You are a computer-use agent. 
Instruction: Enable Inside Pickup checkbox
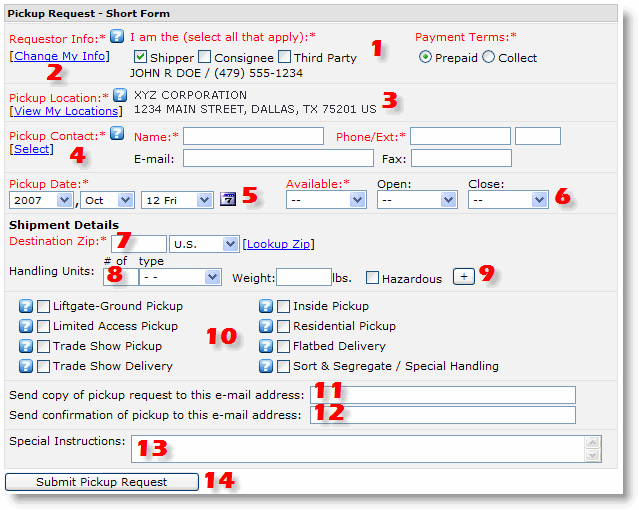coord(283,306)
